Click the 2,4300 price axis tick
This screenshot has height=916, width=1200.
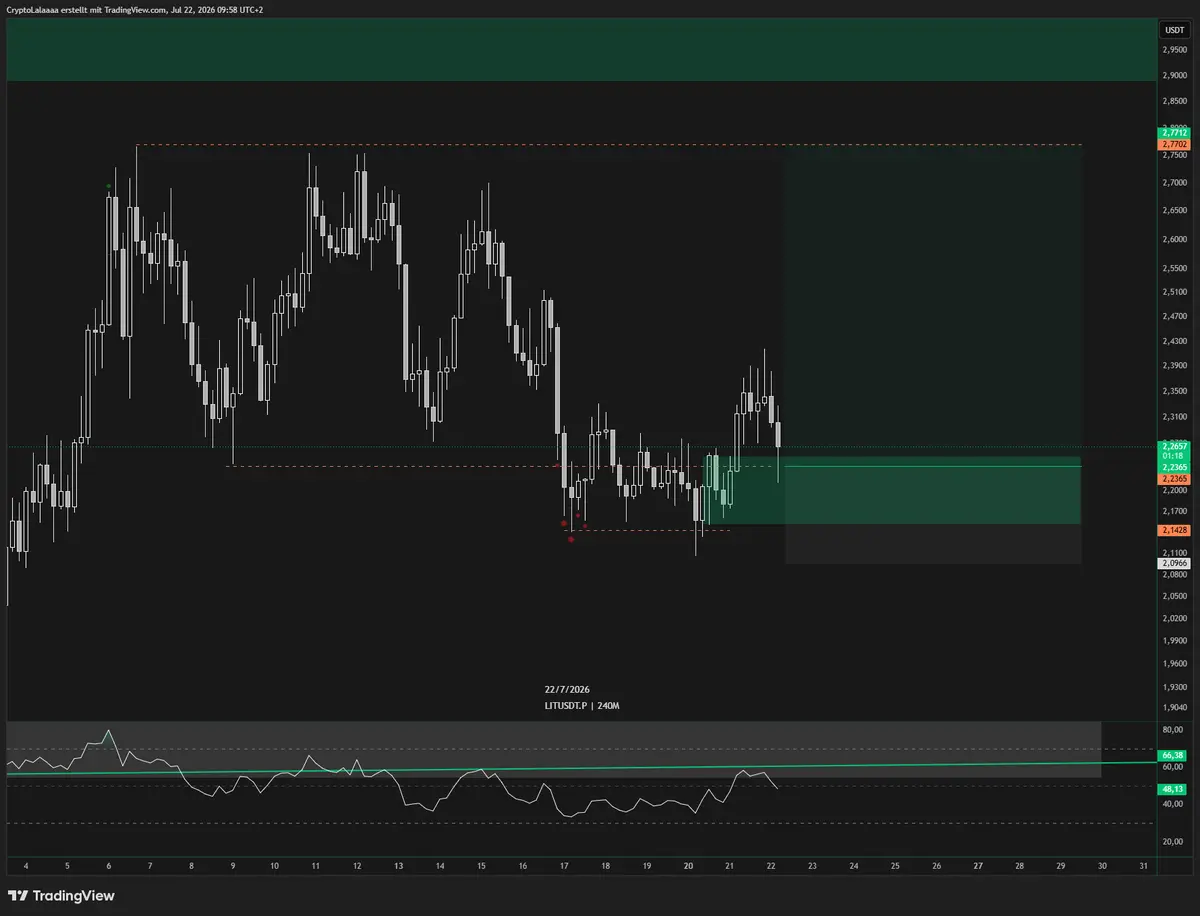[1174, 341]
